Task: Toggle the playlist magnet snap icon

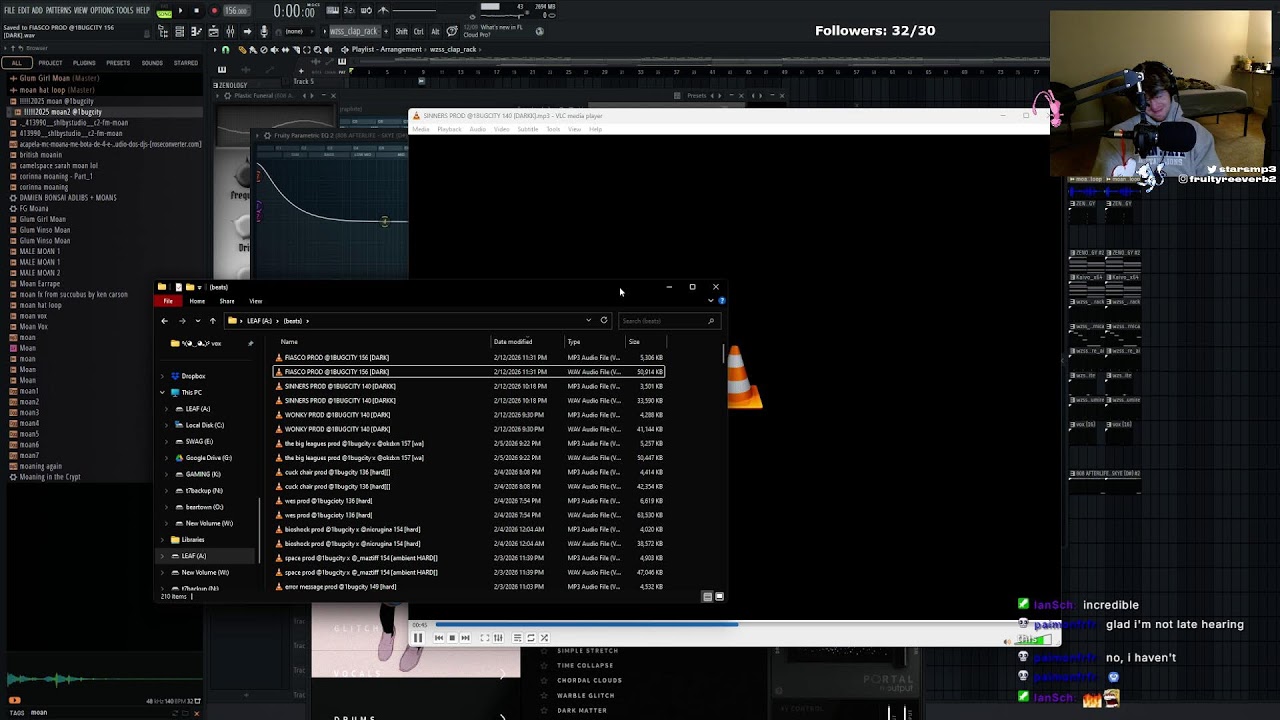Action: pyautogui.click(x=225, y=49)
